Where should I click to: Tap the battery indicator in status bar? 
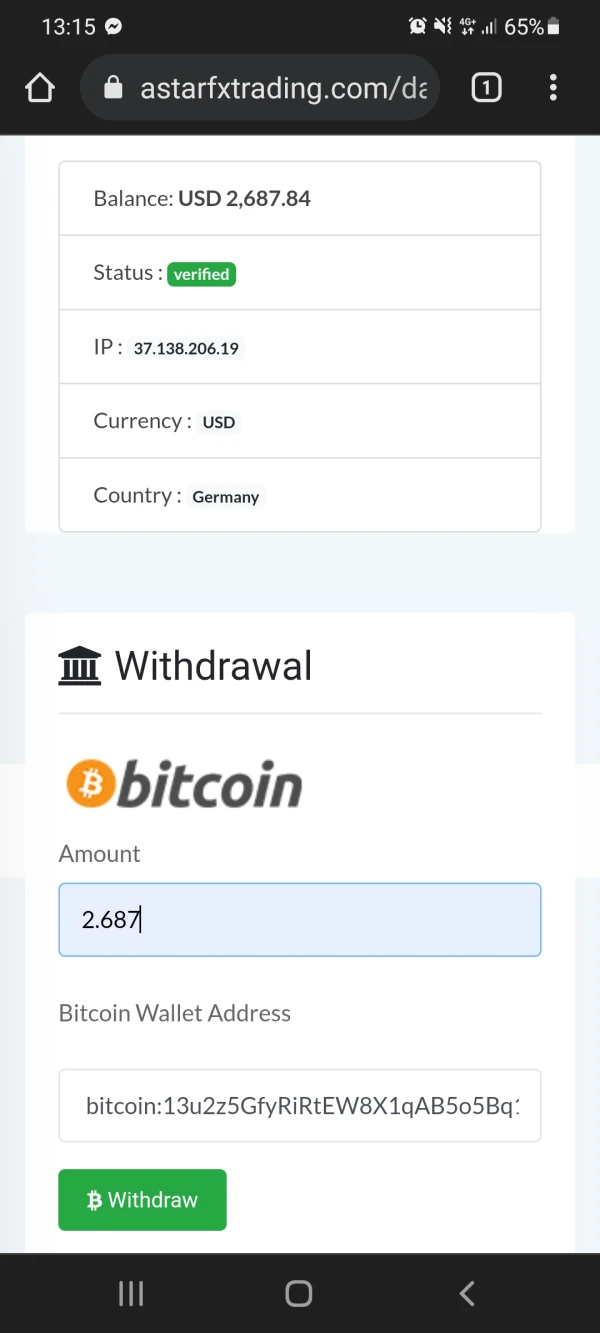click(x=554, y=27)
